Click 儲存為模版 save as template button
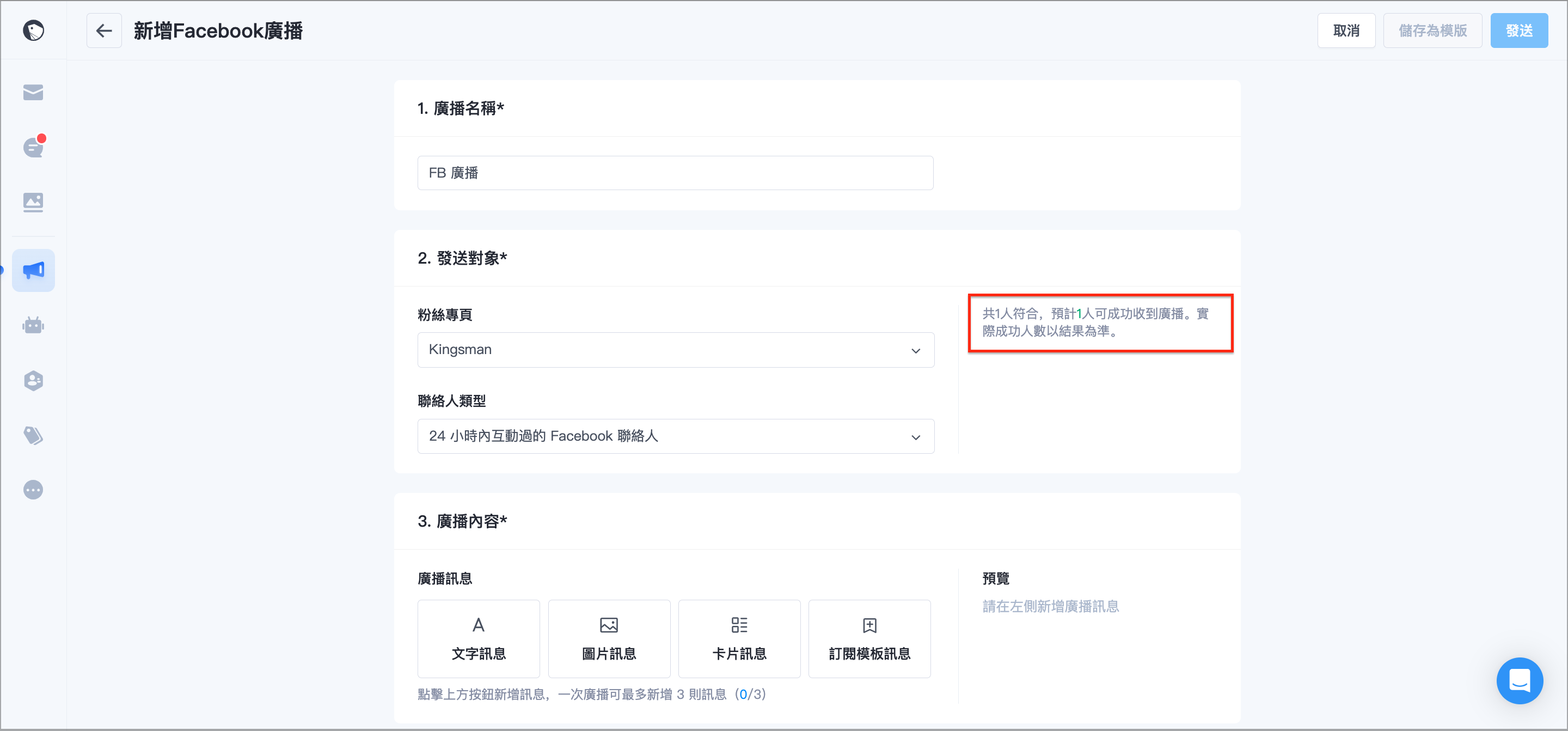Image resolution: width=1568 pixels, height=731 pixels. pos(1432,31)
